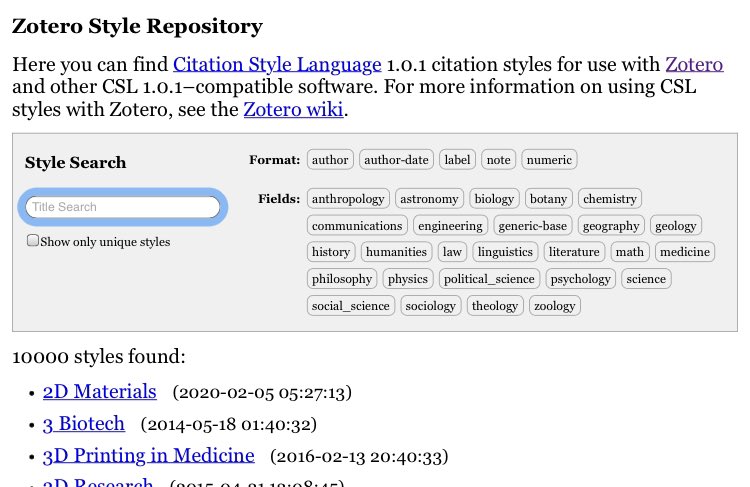Filter by author-date format

397,160
